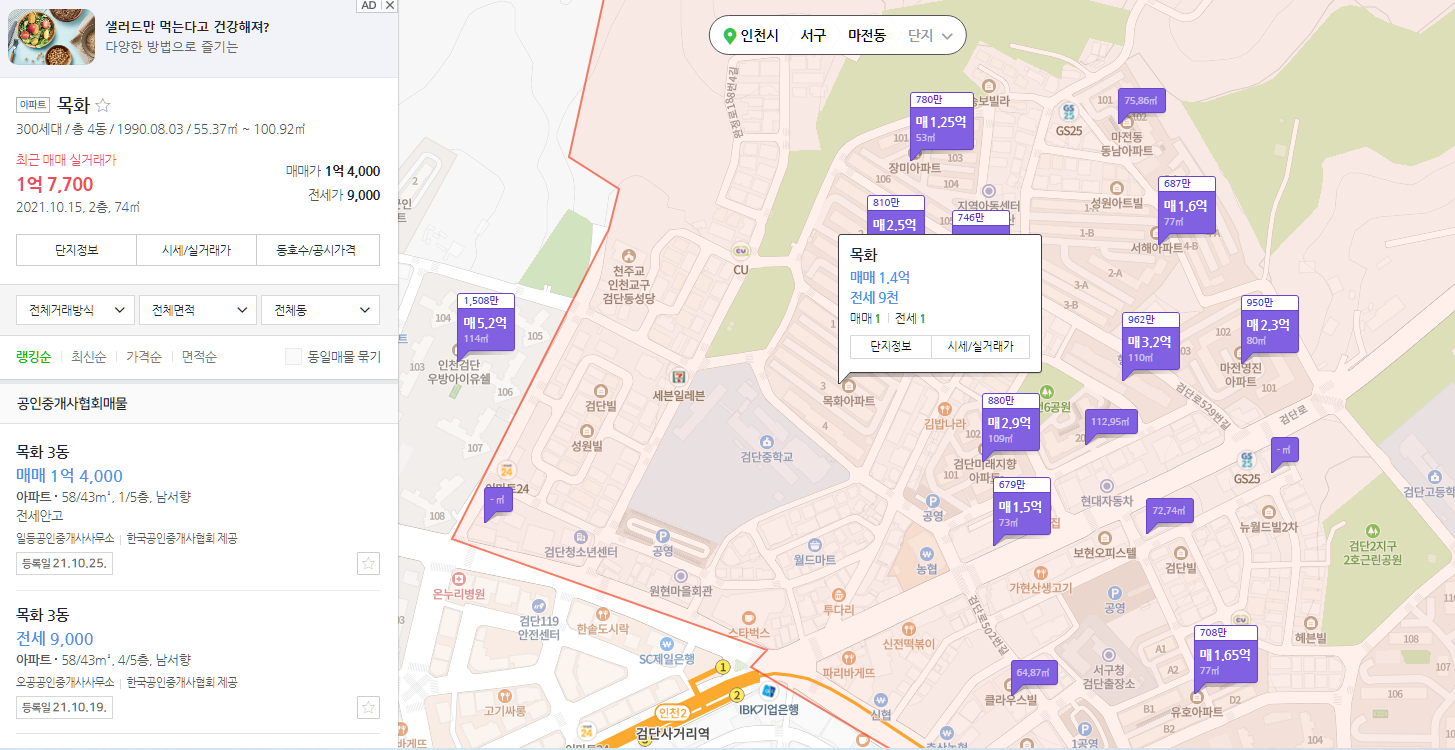Switch to the 시세/실거래가 tab

[197, 250]
